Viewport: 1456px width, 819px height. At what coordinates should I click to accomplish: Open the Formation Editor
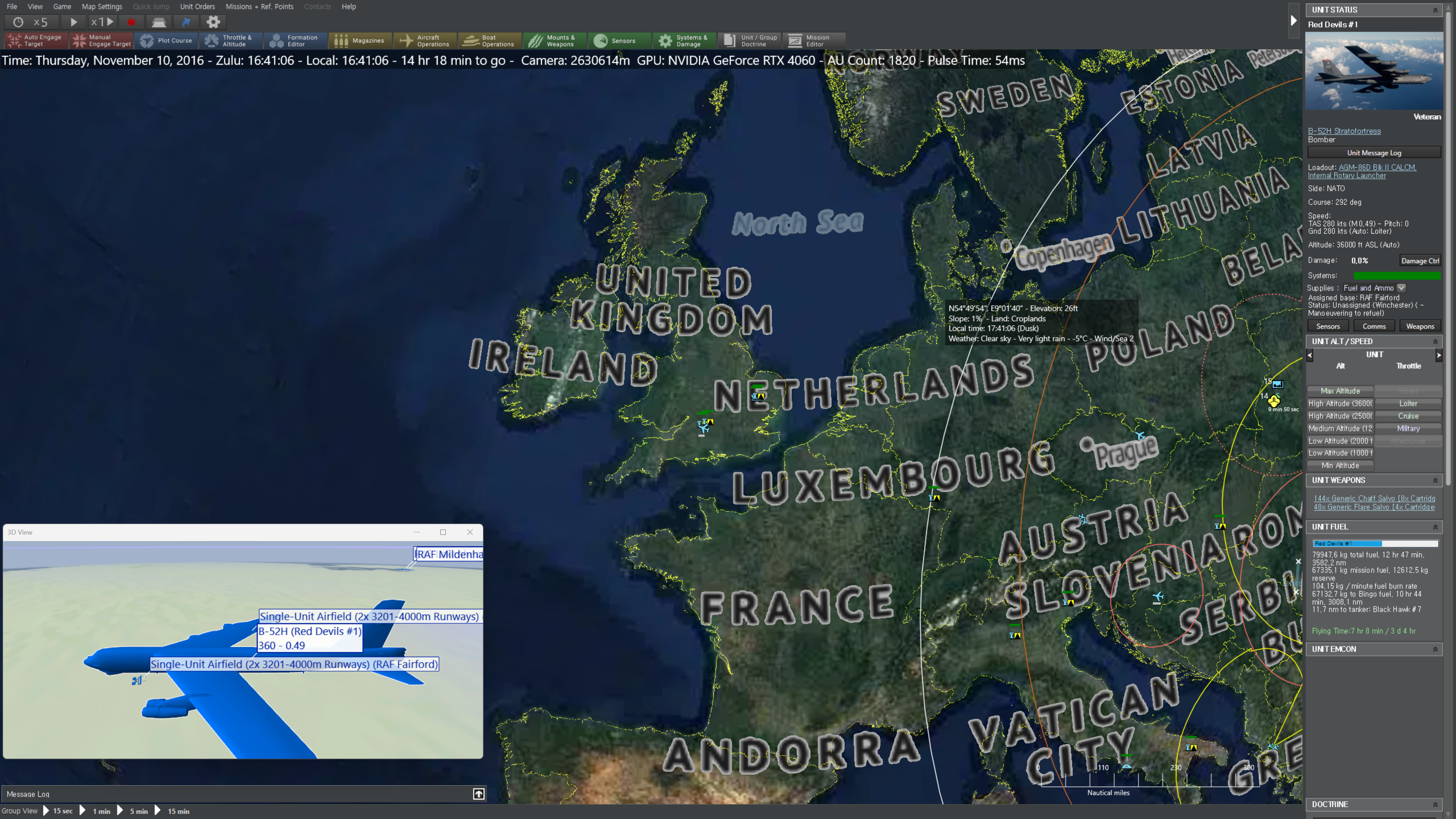click(296, 41)
